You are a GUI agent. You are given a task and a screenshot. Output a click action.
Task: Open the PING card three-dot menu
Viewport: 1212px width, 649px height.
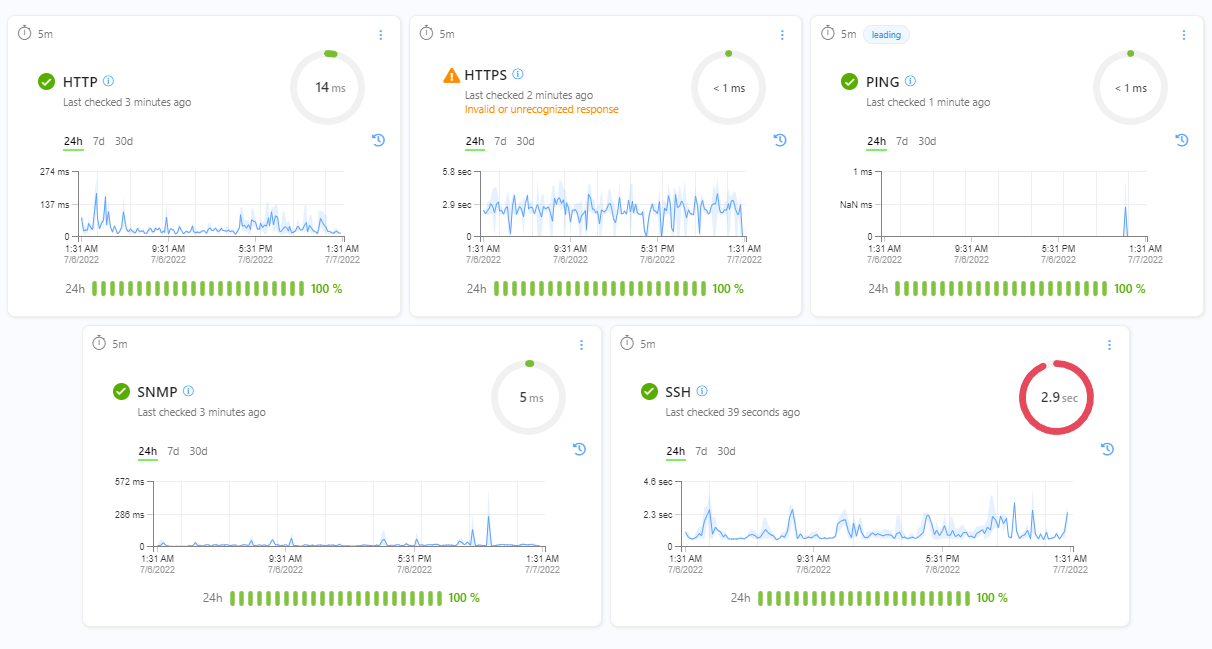(1184, 35)
